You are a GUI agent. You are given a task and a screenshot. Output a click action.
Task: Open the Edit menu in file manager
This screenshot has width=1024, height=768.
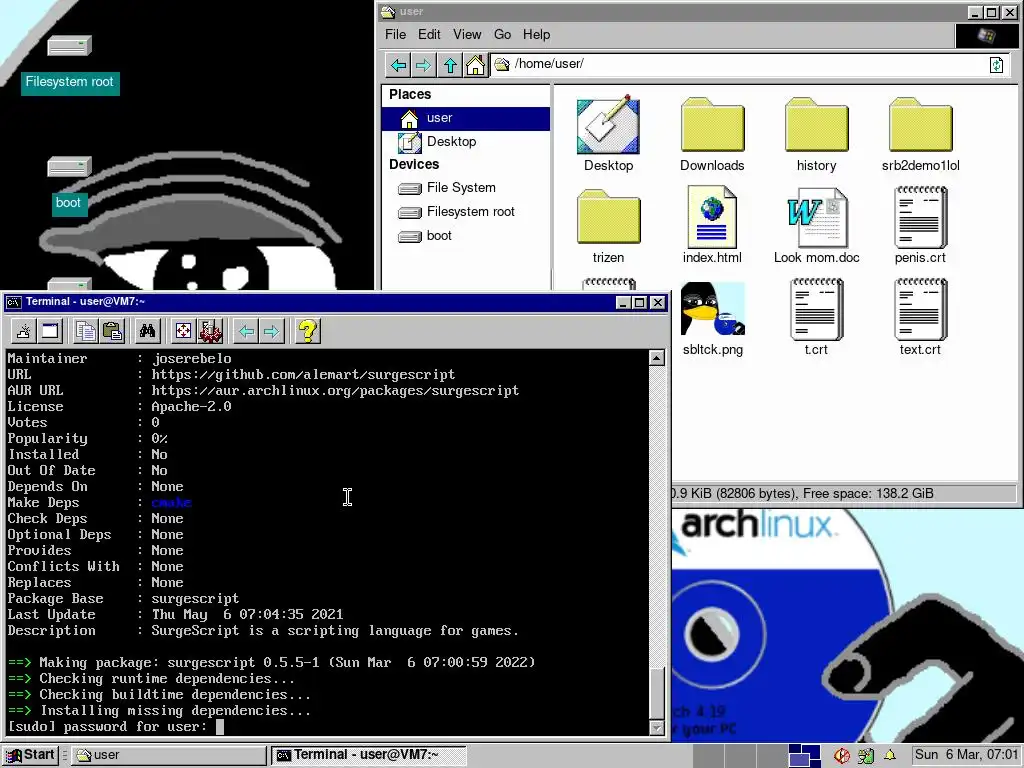pyautogui.click(x=429, y=35)
